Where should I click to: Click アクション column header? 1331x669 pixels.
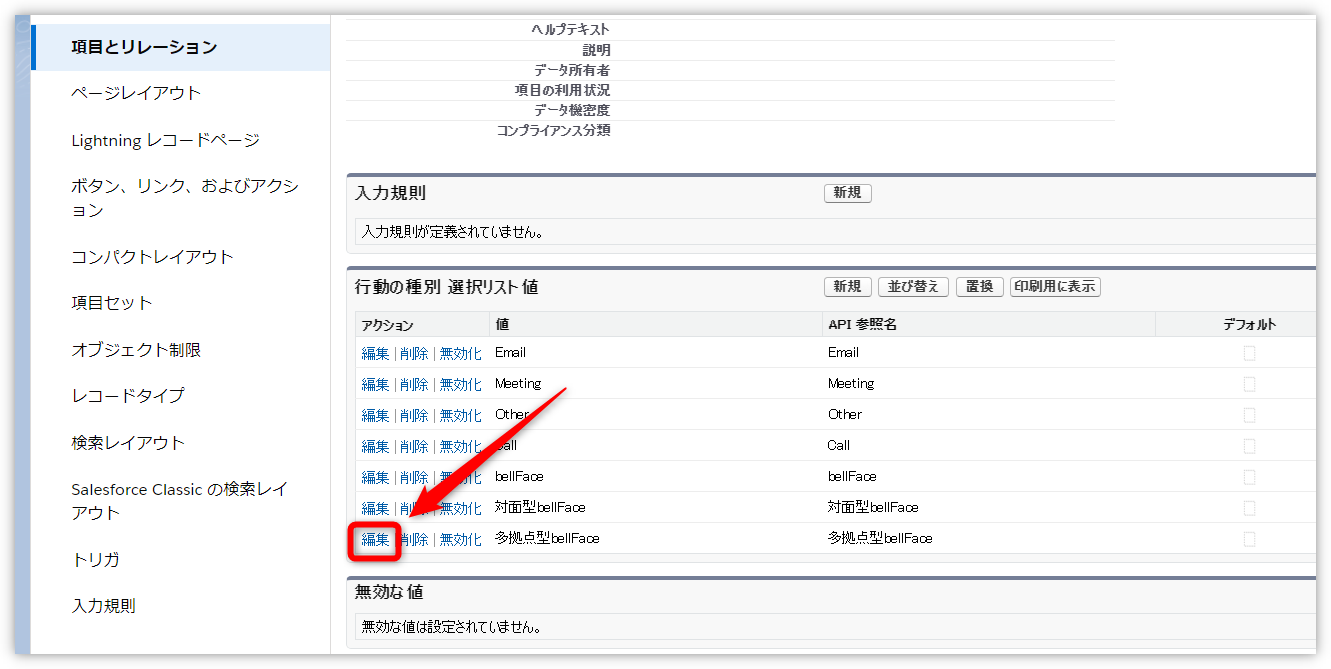click(x=387, y=325)
